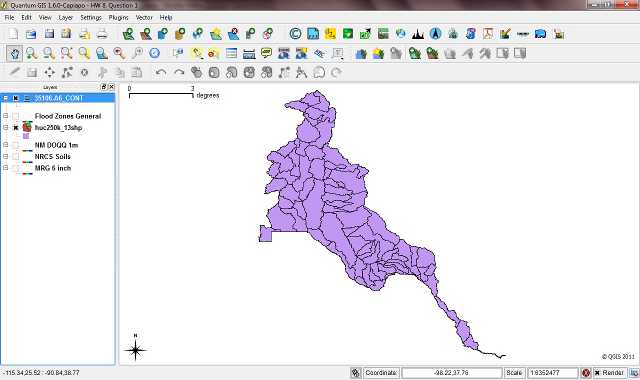Click the Save Project floppy icon

(x=49, y=34)
